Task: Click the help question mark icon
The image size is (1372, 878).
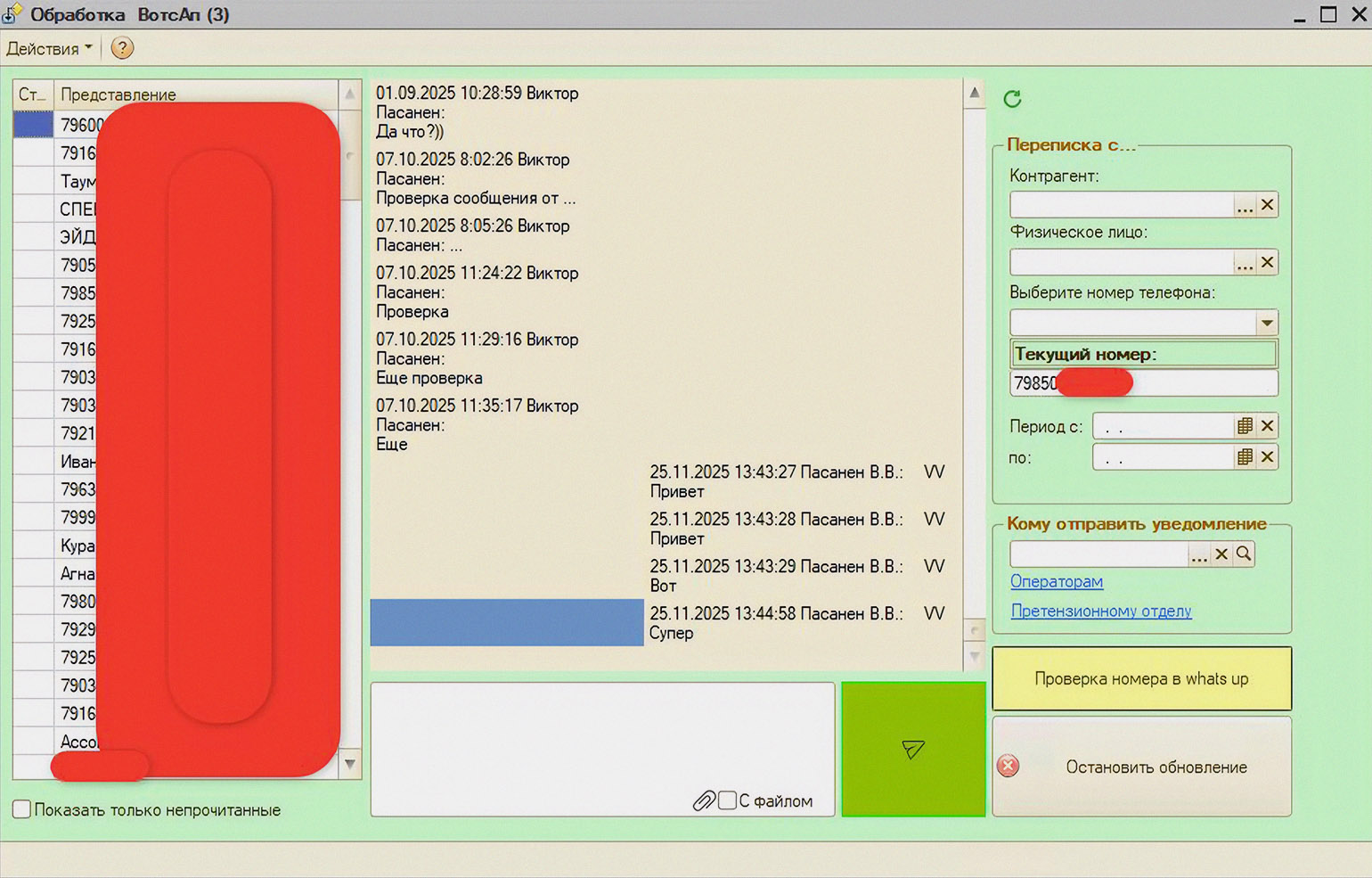Action: pyautogui.click(x=122, y=48)
